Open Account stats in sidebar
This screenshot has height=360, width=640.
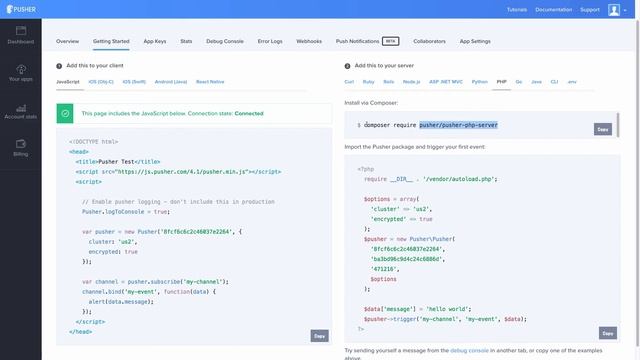pyautogui.click(x=21, y=111)
